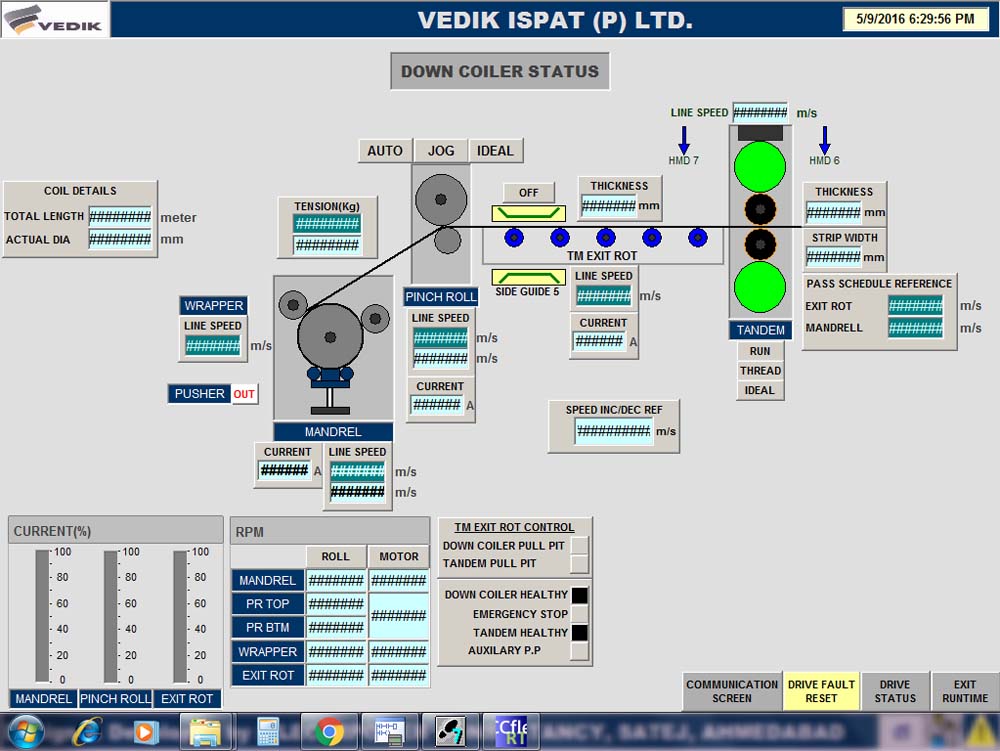Screen dimensions: 1000x751
Task: Click the Speed Inc/Dec Ref field
Action: (613, 431)
